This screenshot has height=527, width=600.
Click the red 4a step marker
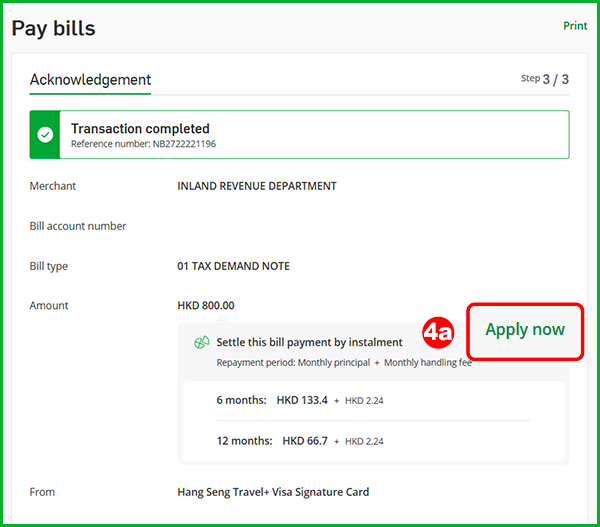pyautogui.click(x=437, y=331)
